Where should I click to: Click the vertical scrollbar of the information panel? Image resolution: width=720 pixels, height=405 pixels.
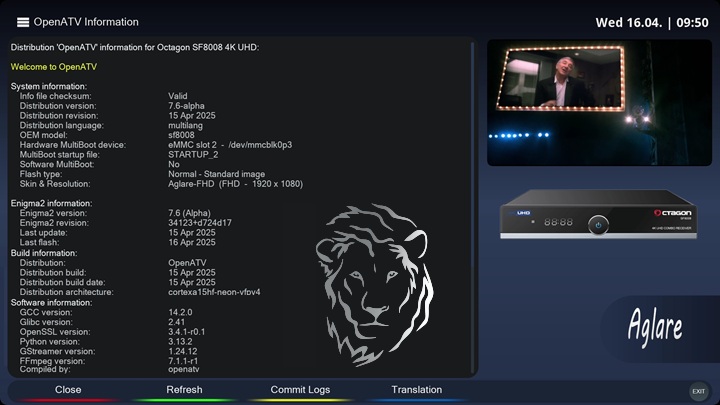pos(472,207)
